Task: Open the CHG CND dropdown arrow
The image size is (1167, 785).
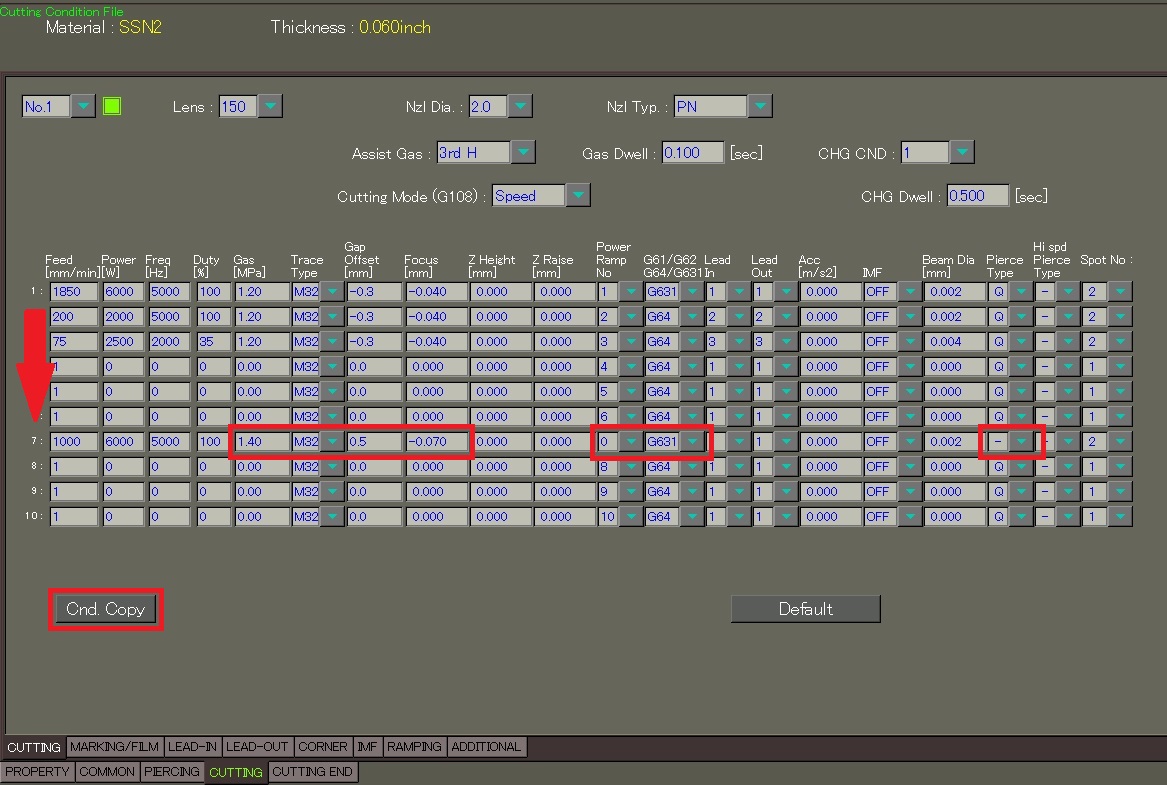Action: [961, 153]
